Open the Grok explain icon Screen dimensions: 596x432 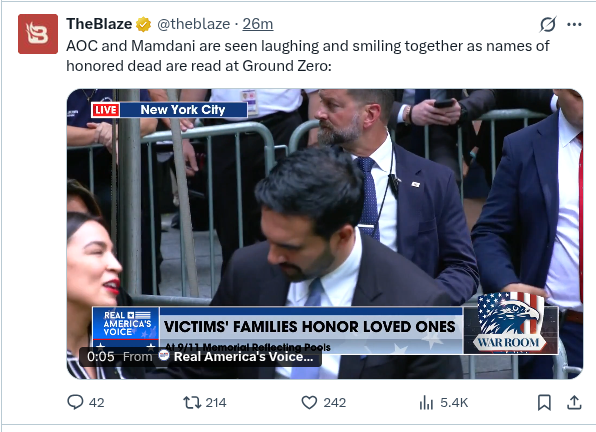[548, 25]
